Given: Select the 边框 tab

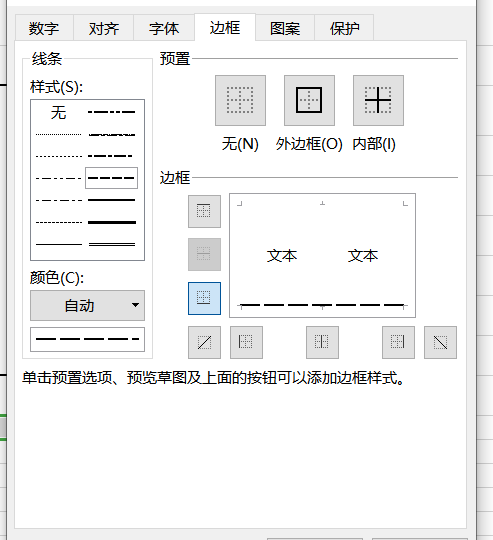Looking at the screenshot, I should pyautogui.click(x=225, y=27).
